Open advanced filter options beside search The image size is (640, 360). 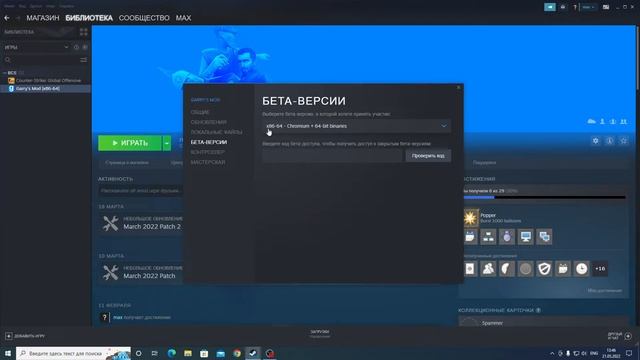[x=84, y=60]
